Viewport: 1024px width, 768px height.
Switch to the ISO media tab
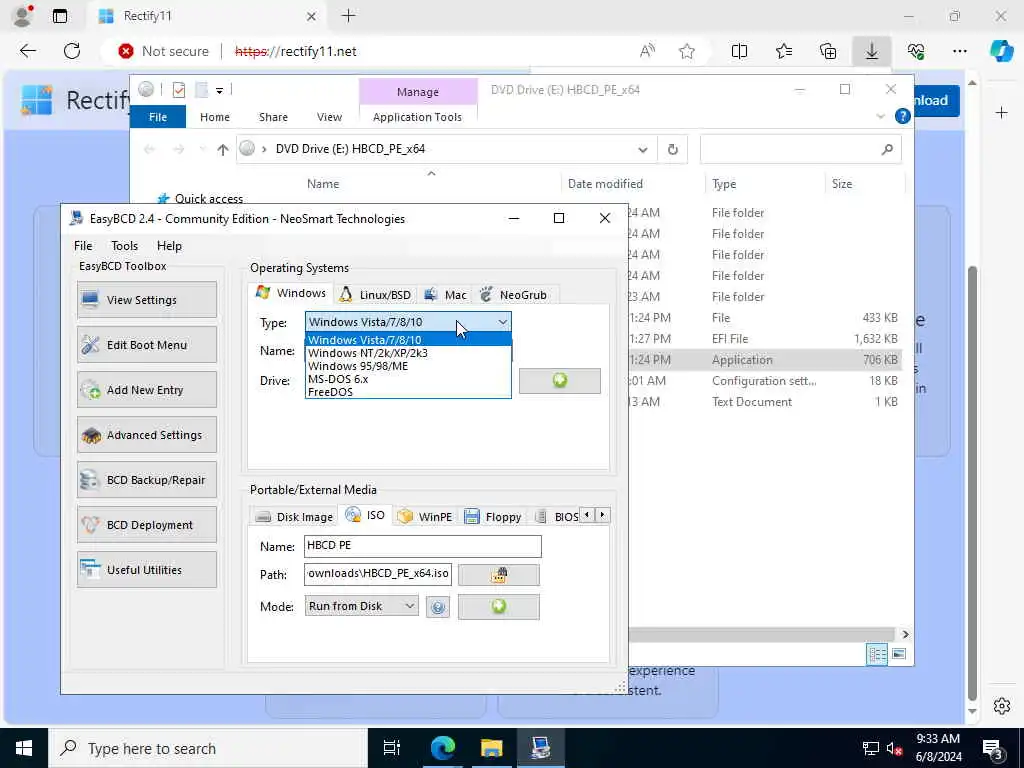click(x=365, y=515)
